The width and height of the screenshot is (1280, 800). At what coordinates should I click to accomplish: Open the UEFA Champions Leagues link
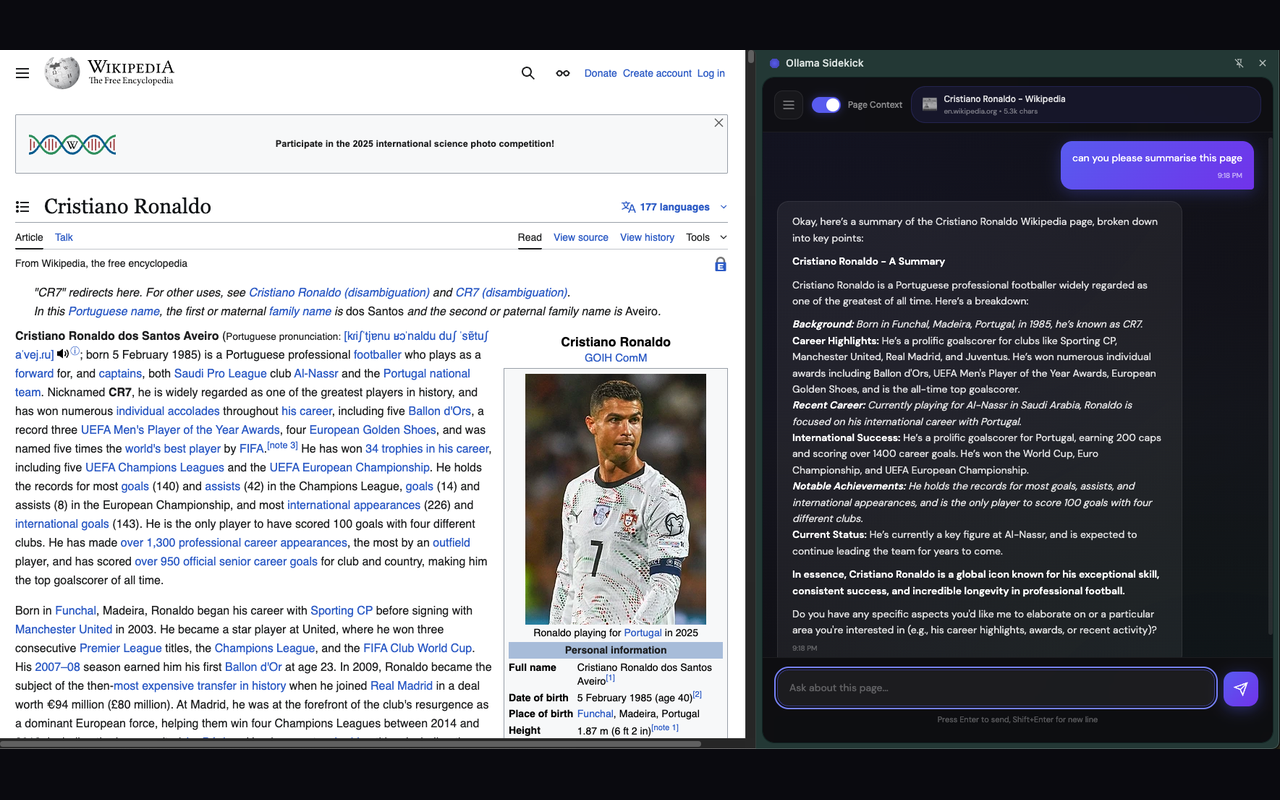154,467
